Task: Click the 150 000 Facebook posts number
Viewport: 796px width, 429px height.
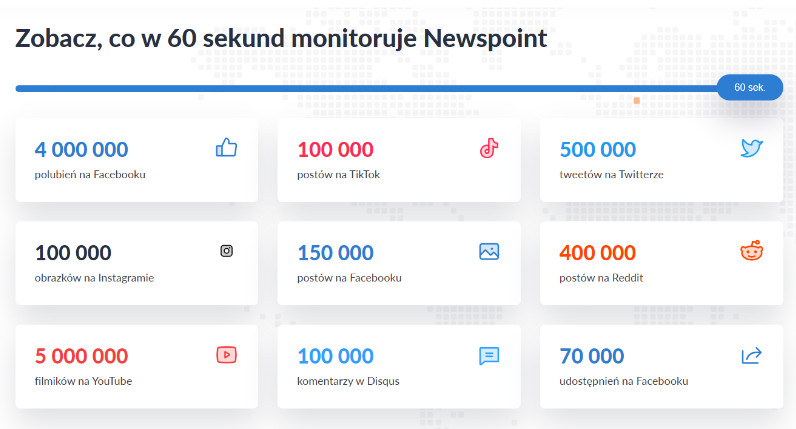Action: 335,253
